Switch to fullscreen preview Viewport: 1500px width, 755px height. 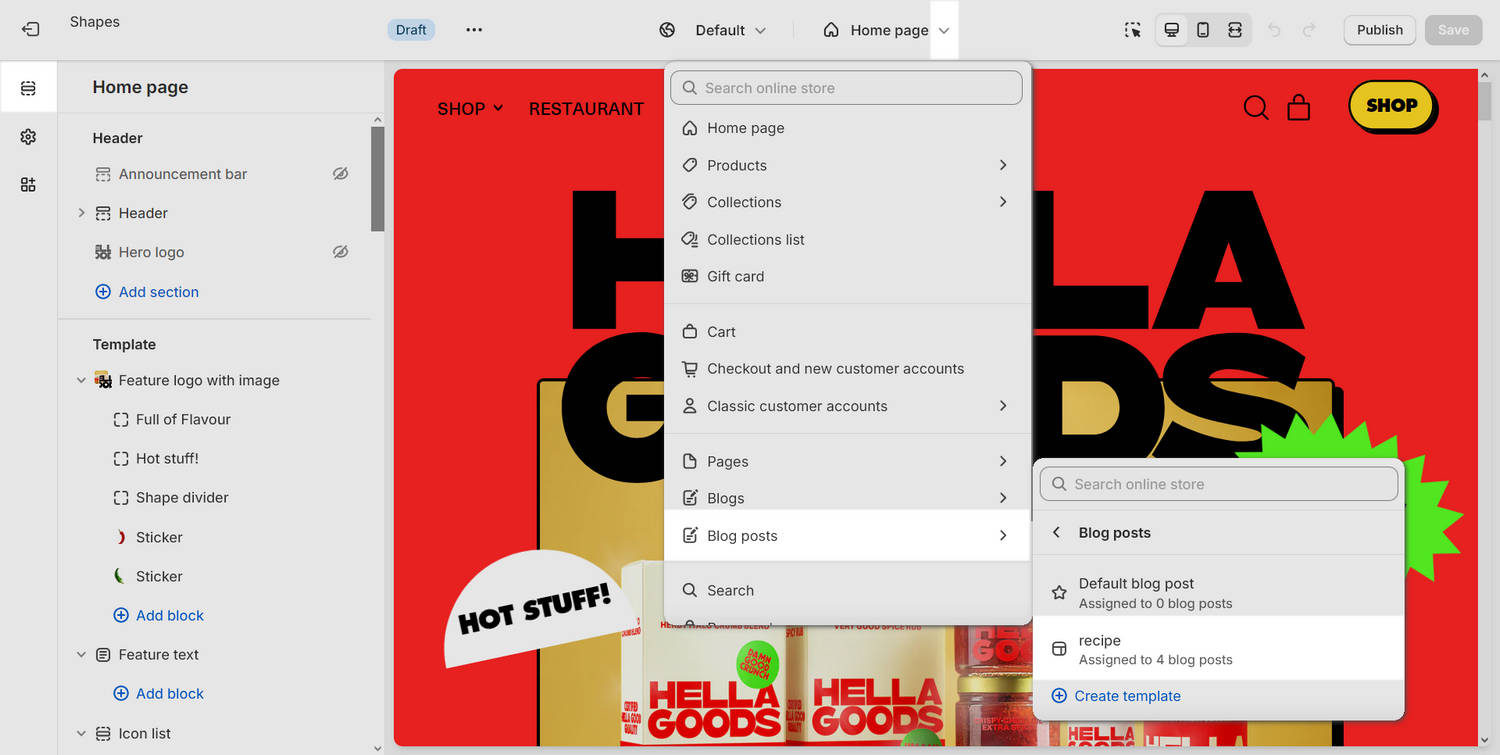[x=1235, y=30]
